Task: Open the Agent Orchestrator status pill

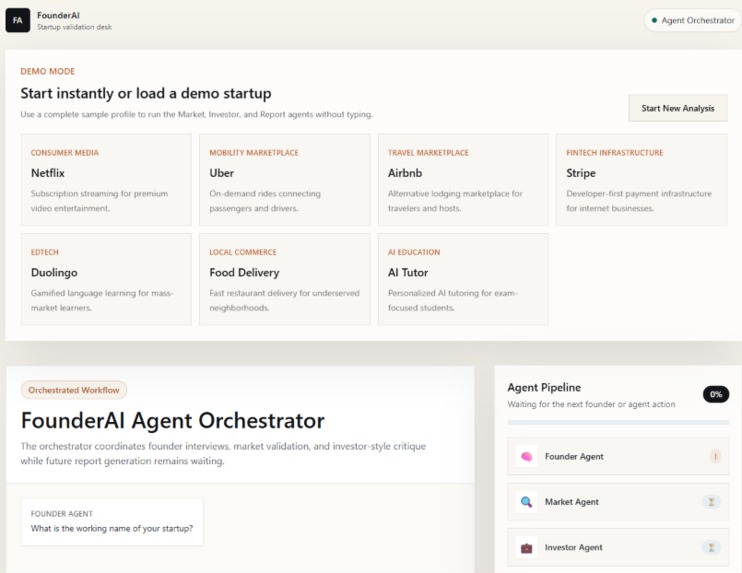Action: [x=693, y=20]
